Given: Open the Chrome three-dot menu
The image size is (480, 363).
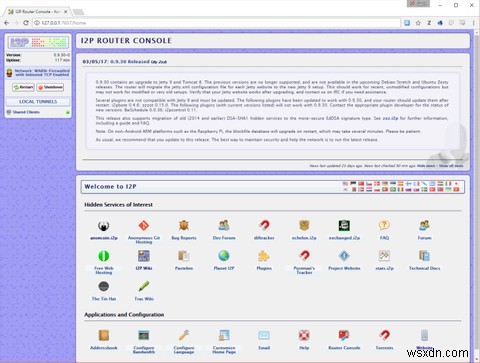Looking at the screenshot, I should click(x=473, y=23).
